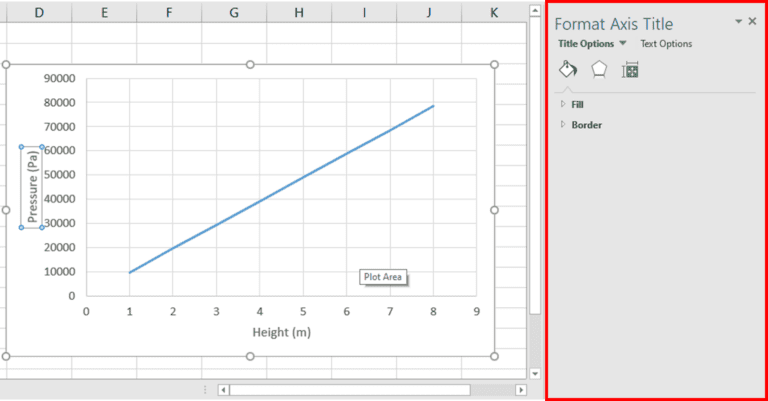This screenshot has height=401, width=768.
Task: Select column header F
Action: tap(169, 13)
